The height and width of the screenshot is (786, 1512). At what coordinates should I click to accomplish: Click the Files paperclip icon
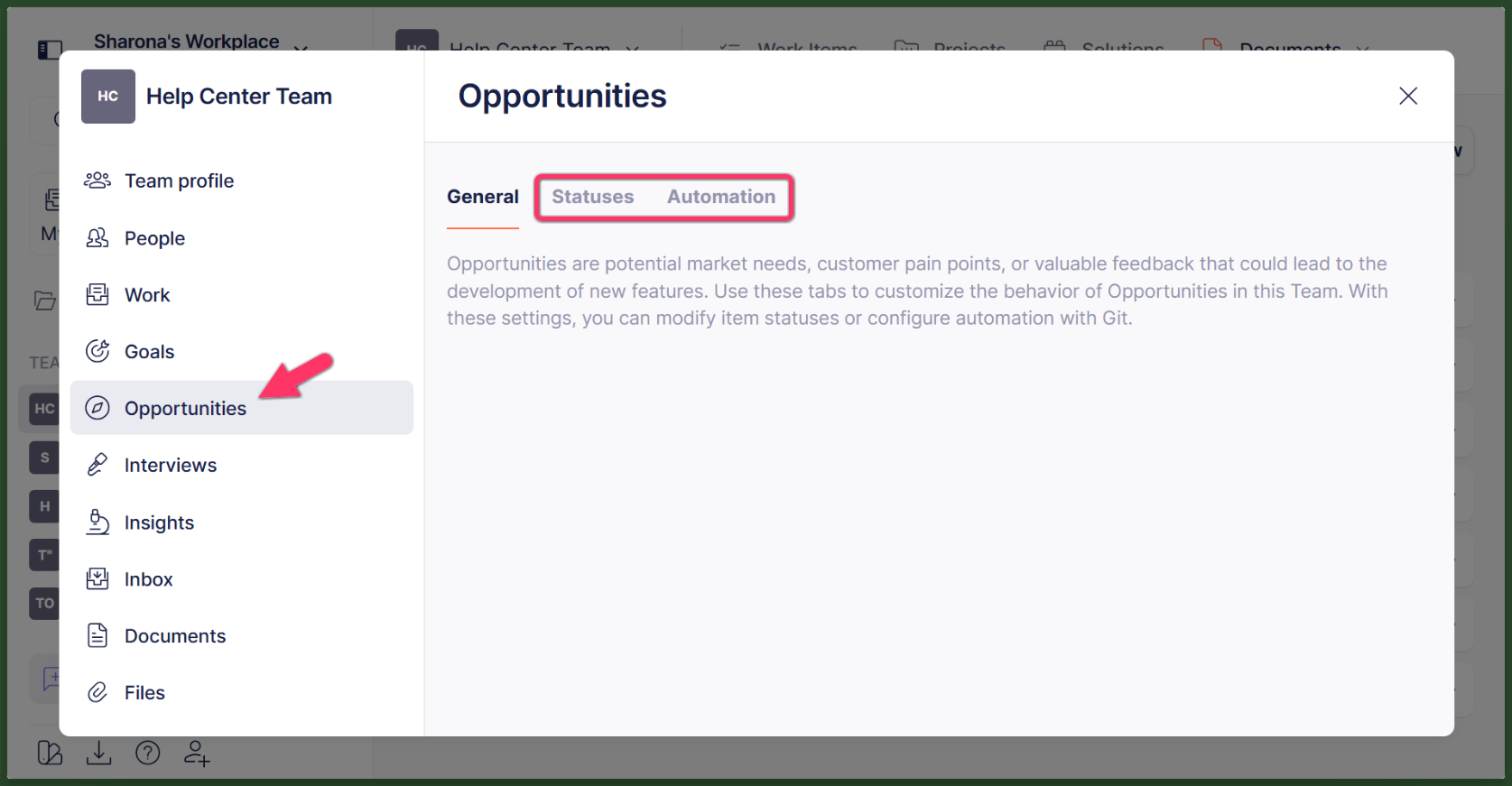[x=97, y=693]
